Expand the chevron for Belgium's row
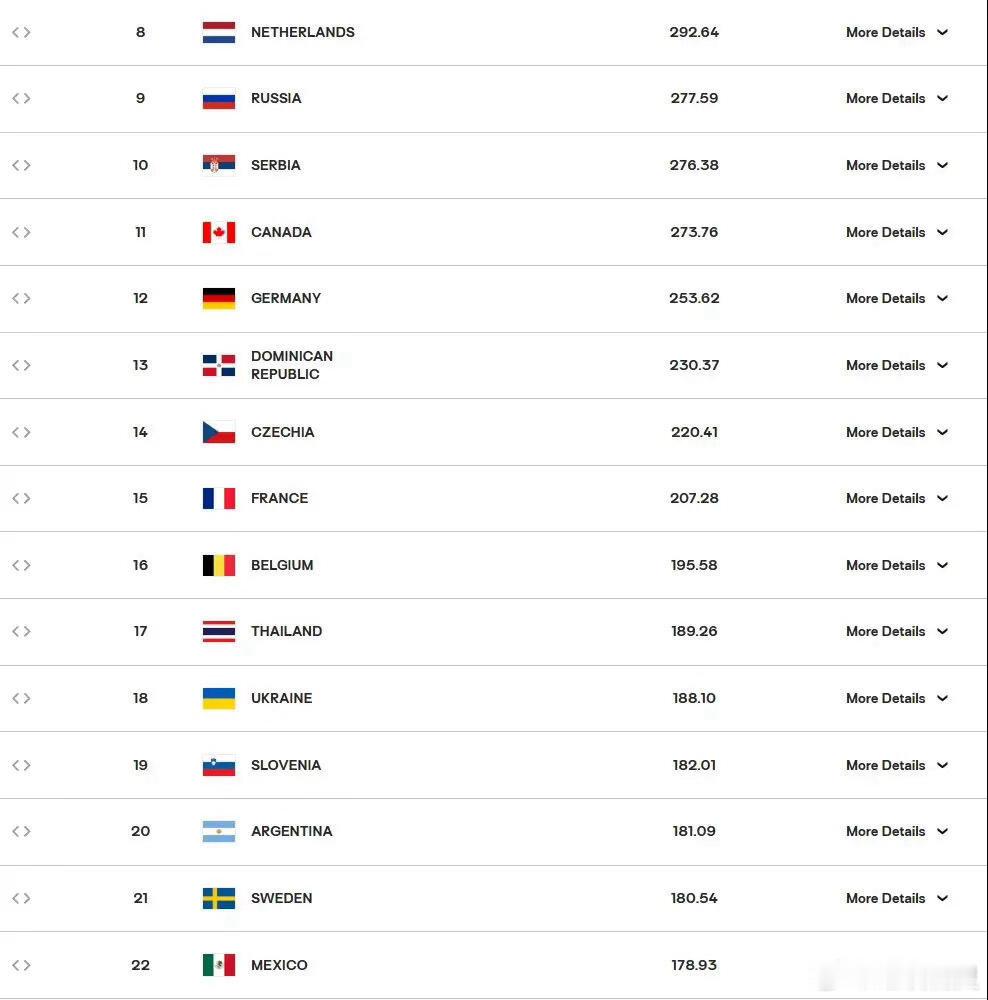This screenshot has width=988, height=1000. [942, 565]
